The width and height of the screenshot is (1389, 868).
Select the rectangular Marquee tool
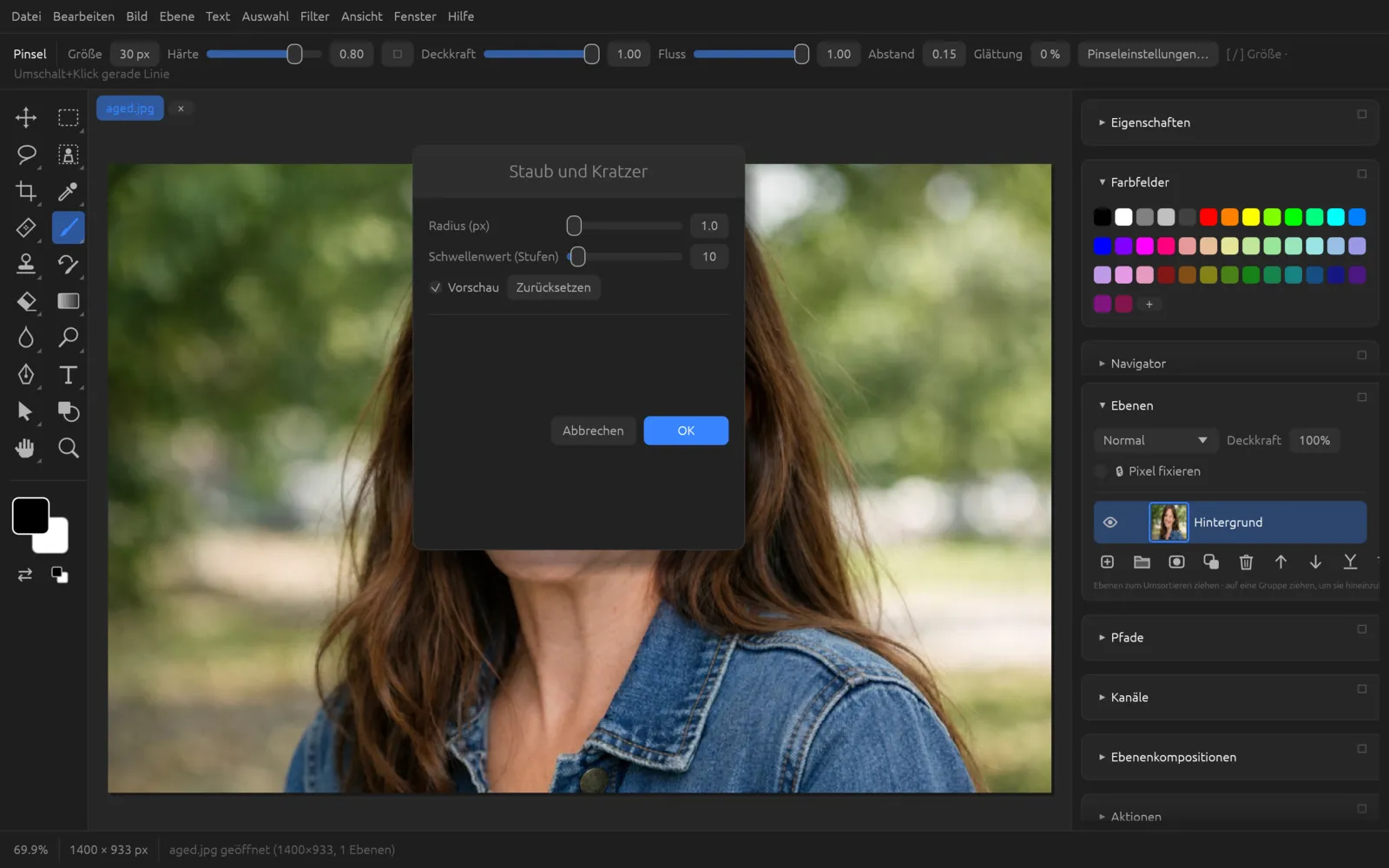coord(68,117)
